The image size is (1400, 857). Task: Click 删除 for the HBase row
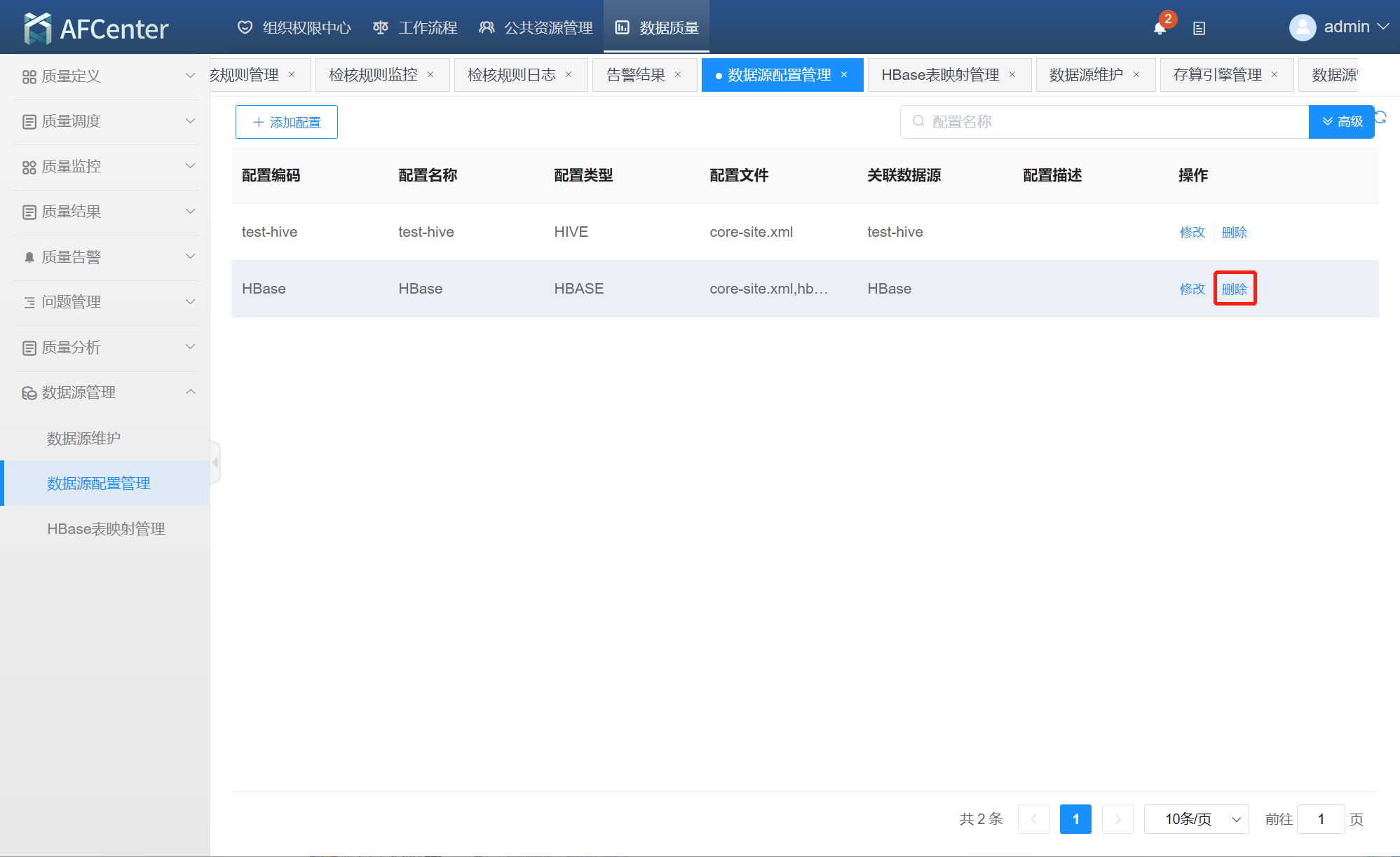point(1234,289)
